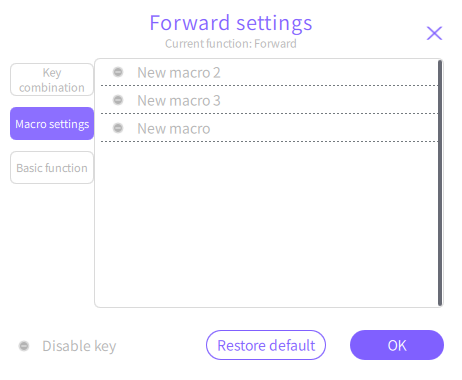The width and height of the screenshot is (462, 380).
Task: Pick the last New macro entry text
Action: 174,129
